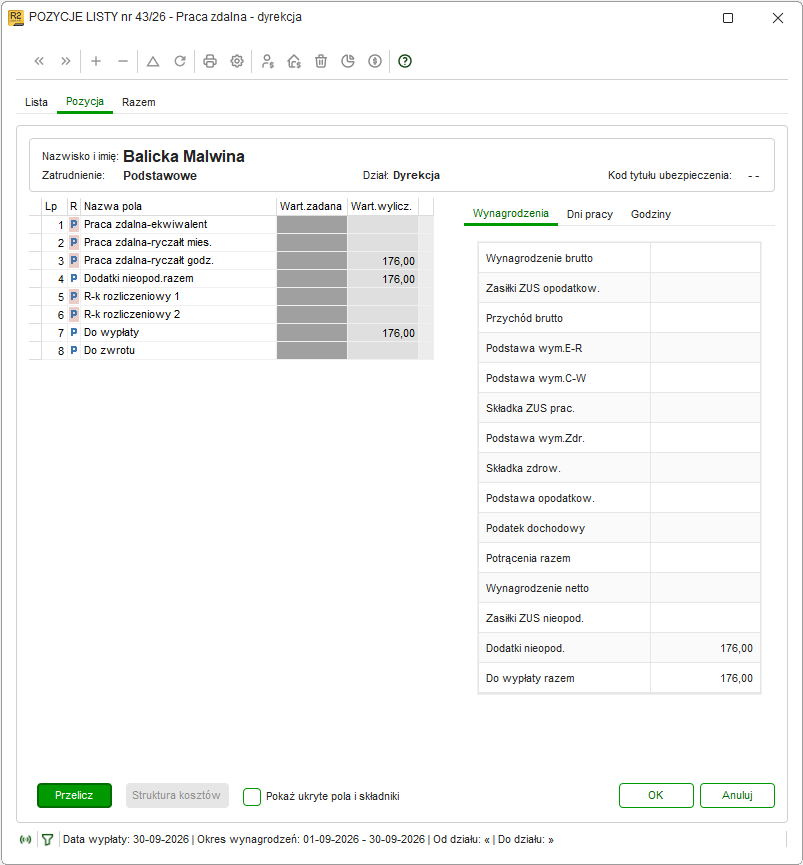803x865 pixels.
Task: Select the 'R-k rozliczeniowy 2' row name
Action: pyautogui.click(x=132, y=314)
